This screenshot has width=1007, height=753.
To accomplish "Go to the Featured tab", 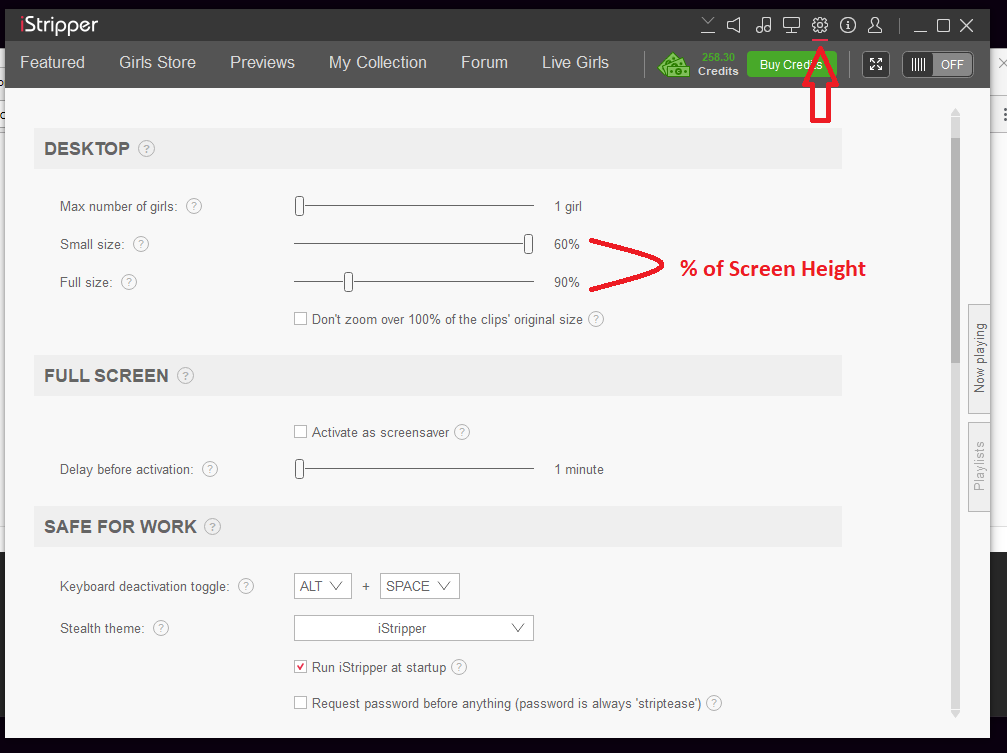I will [52, 62].
